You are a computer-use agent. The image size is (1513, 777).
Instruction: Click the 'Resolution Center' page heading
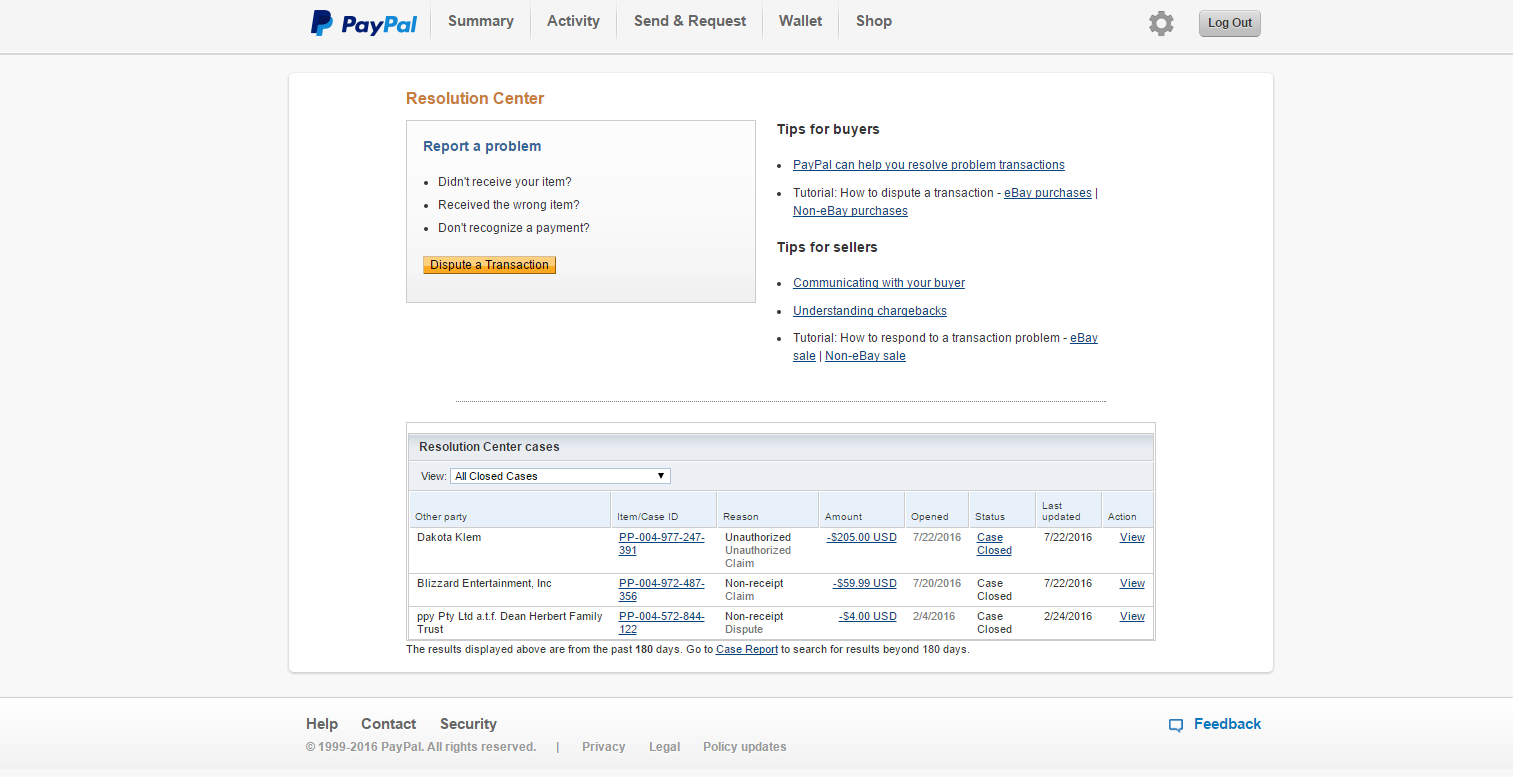pyautogui.click(x=475, y=98)
